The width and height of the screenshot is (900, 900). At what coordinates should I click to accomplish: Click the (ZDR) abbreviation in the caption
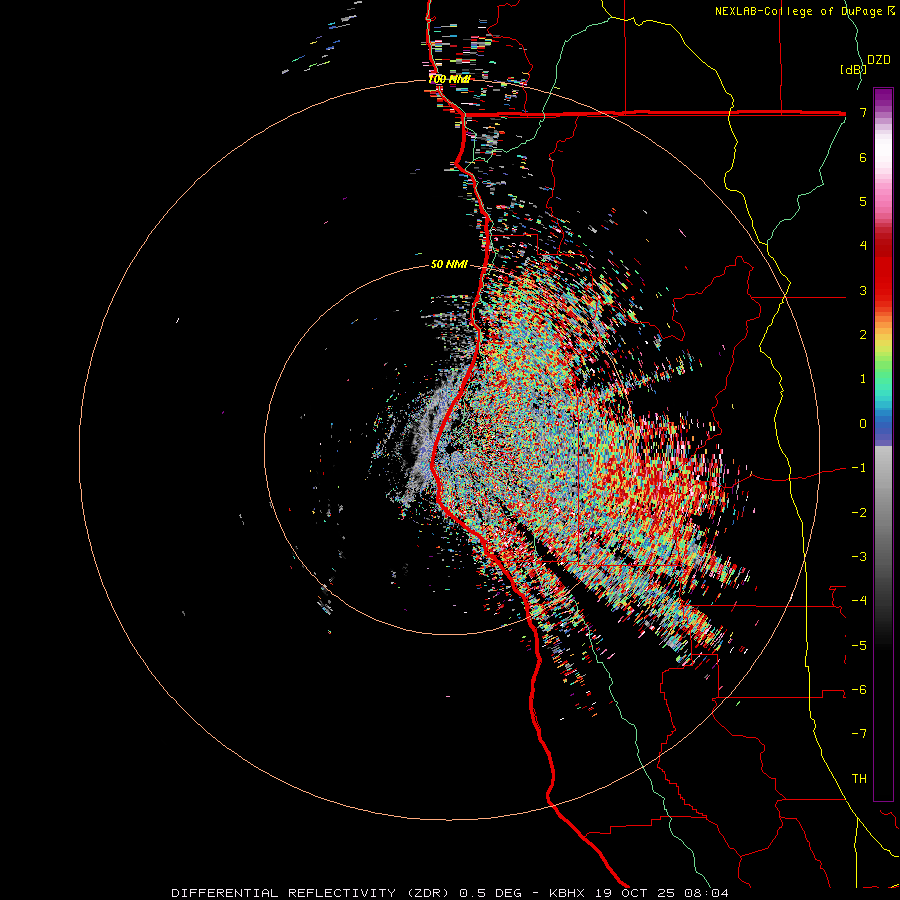(x=428, y=893)
